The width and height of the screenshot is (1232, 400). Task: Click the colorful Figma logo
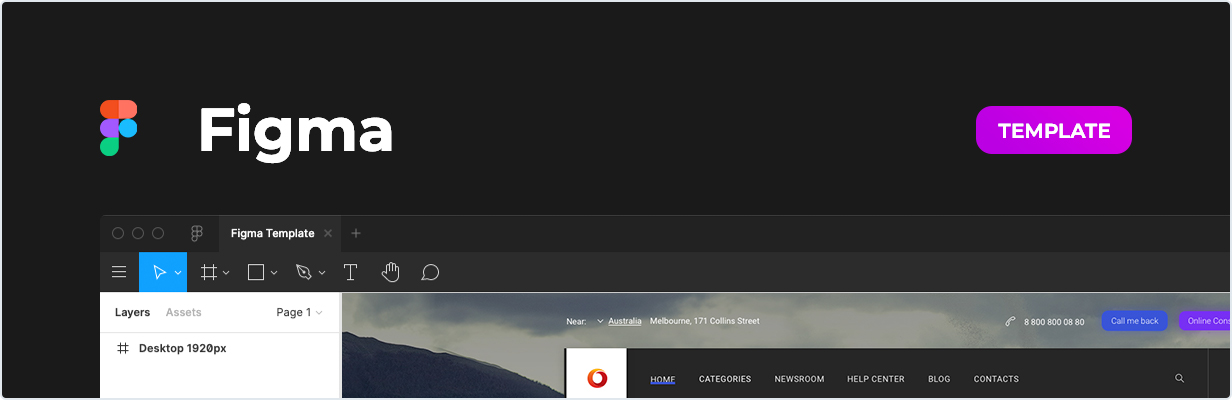[118, 128]
